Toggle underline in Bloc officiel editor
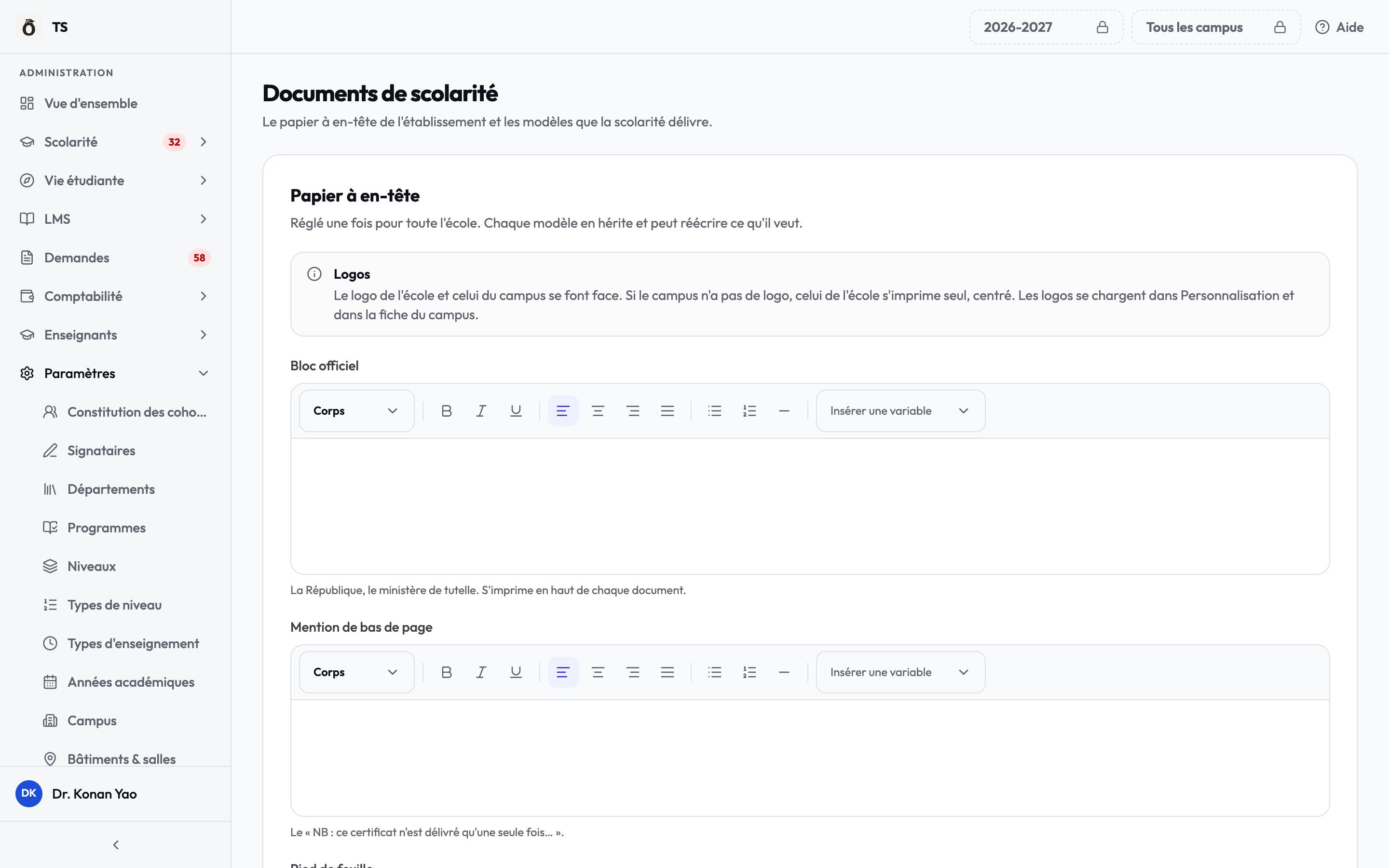The width and height of the screenshot is (1389, 868). [x=516, y=411]
